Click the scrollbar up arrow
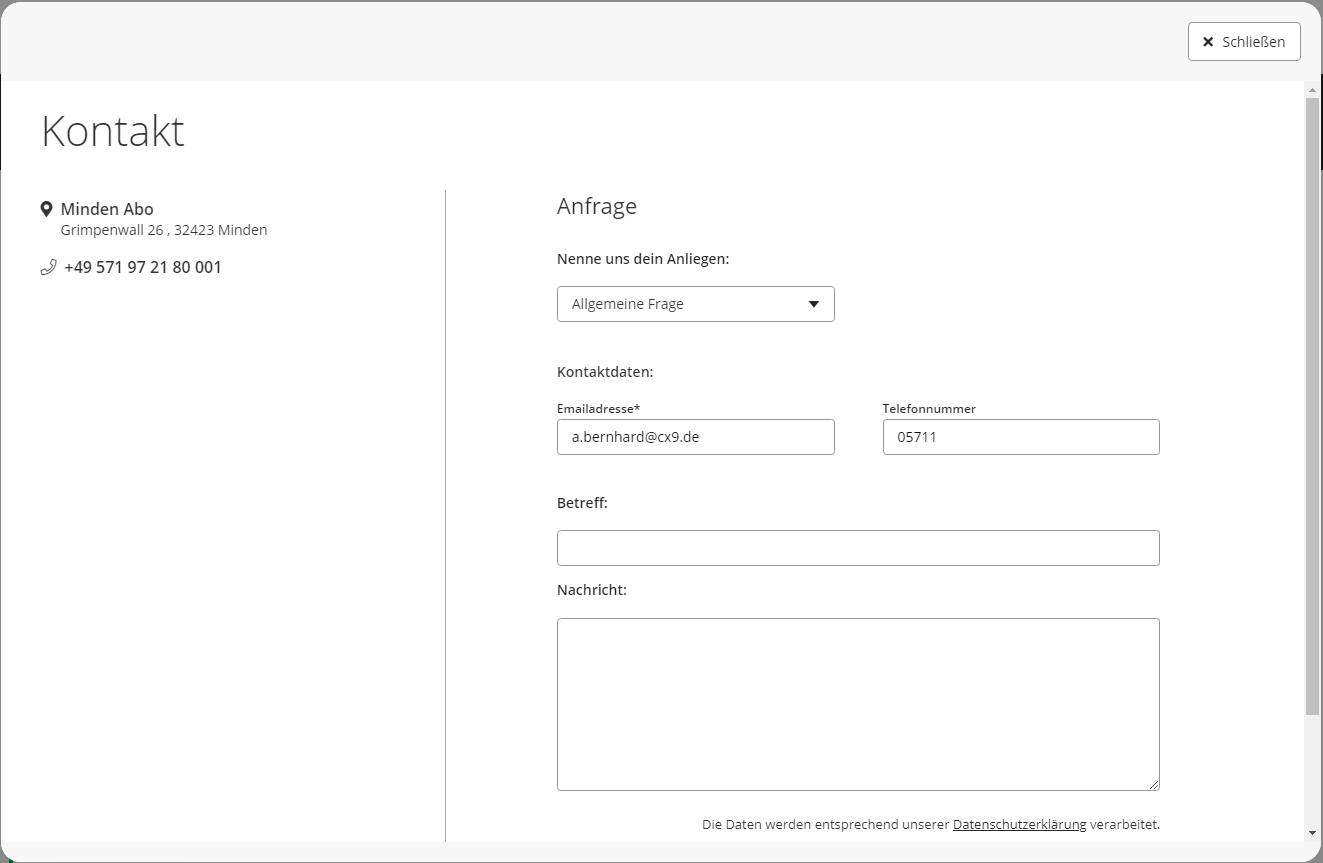Viewport: 1323px width, 863px height. click(1312, 90)
